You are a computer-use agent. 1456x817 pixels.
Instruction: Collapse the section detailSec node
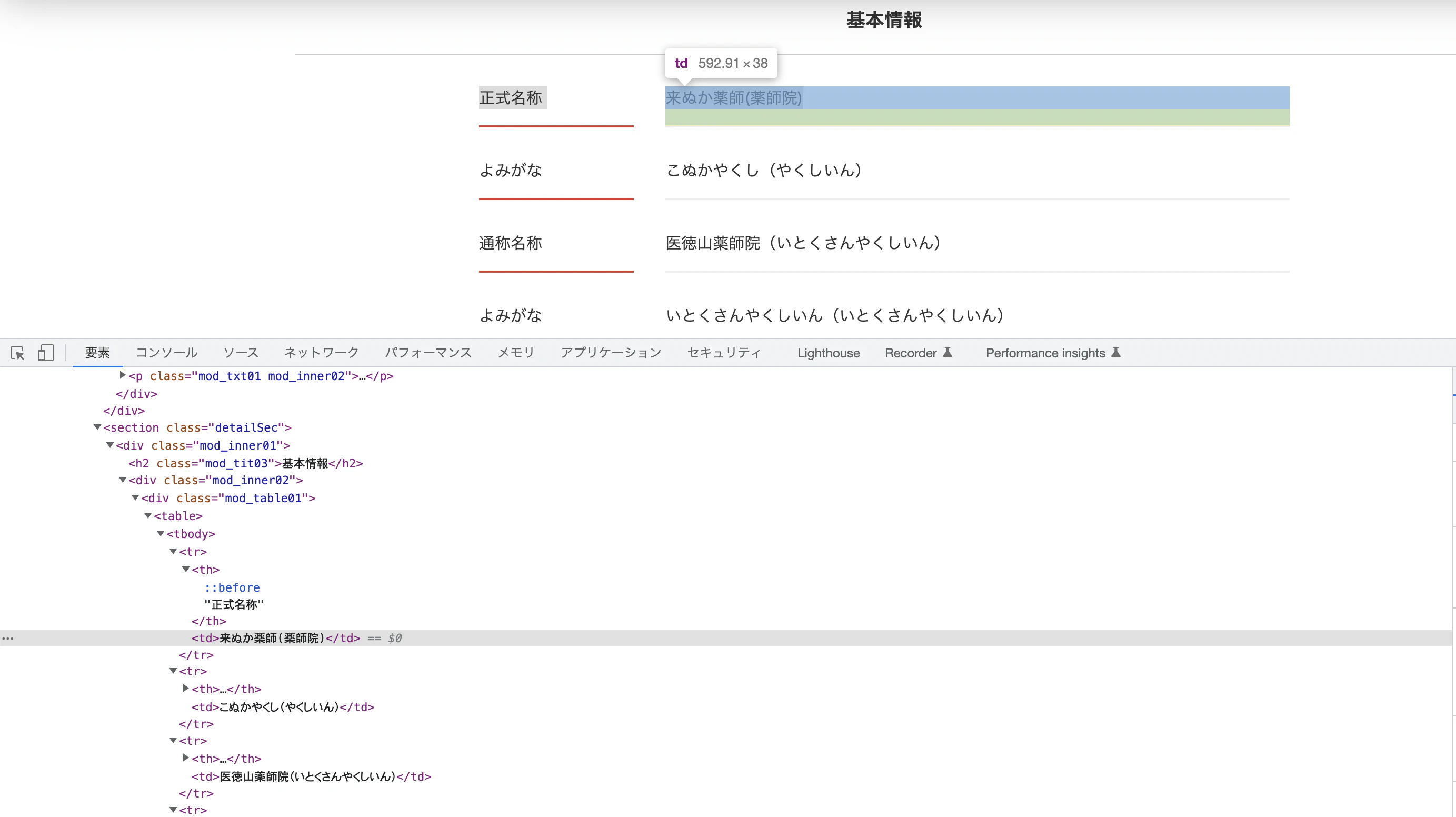(x=97, y=427)
